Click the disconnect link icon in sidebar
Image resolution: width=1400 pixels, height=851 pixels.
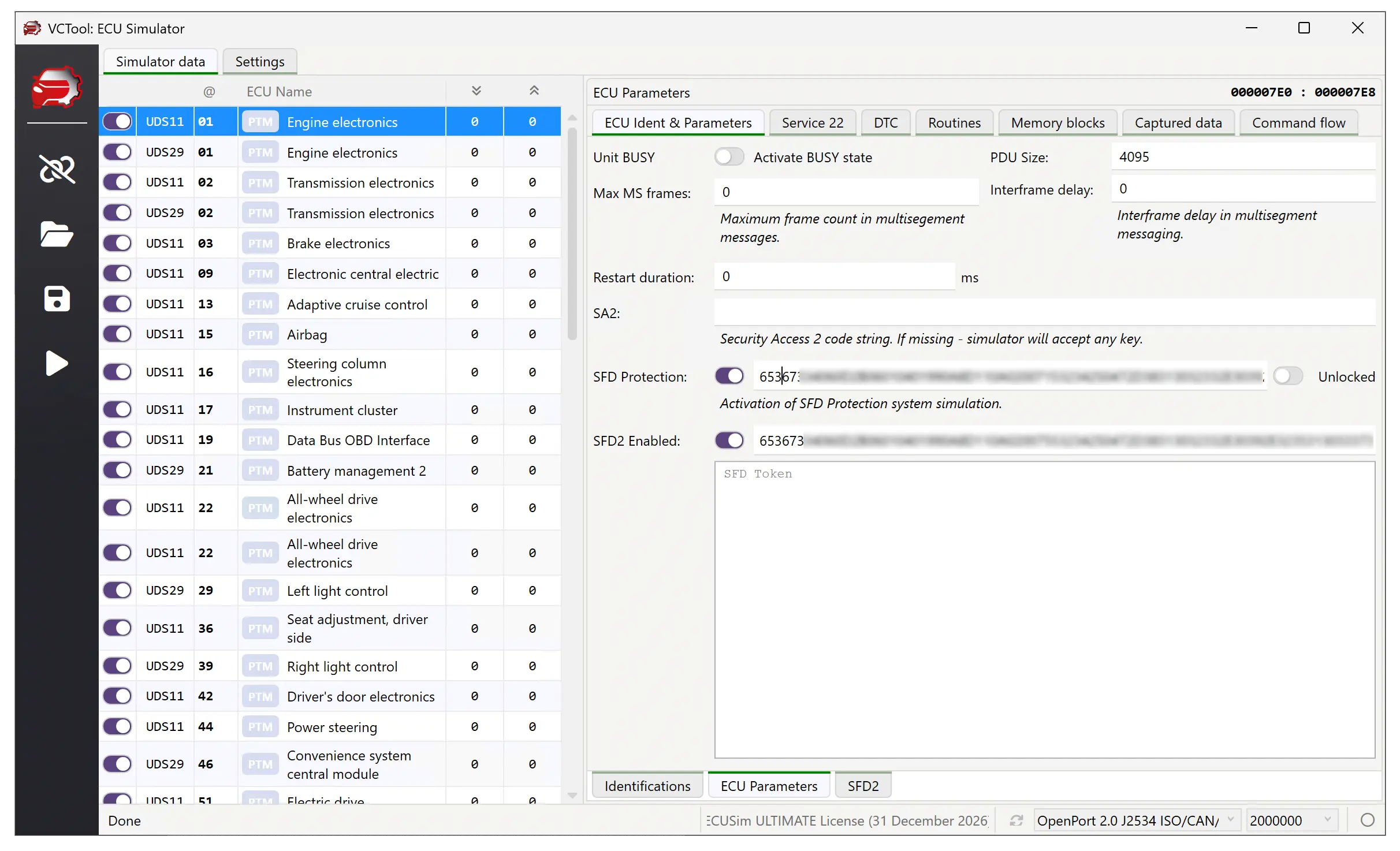tap(57, 169)
